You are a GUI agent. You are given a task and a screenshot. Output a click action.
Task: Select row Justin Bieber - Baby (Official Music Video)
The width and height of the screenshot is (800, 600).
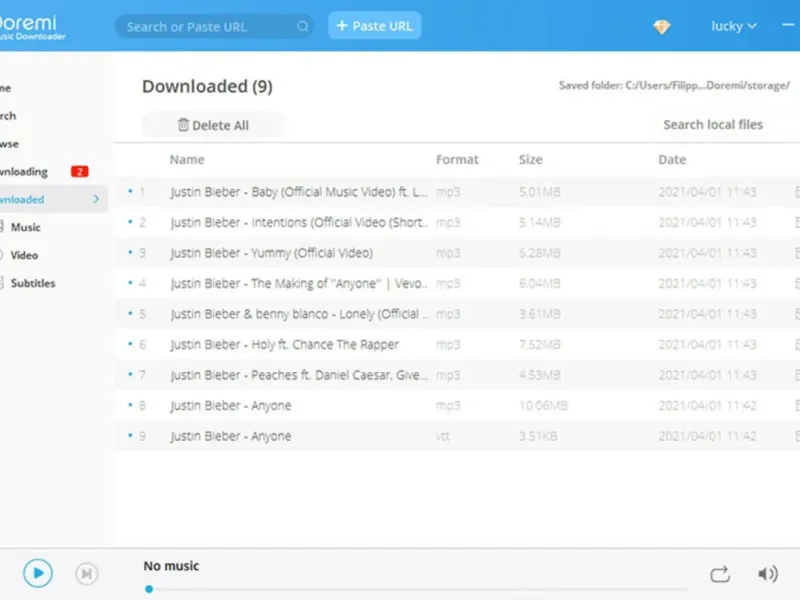457,192
